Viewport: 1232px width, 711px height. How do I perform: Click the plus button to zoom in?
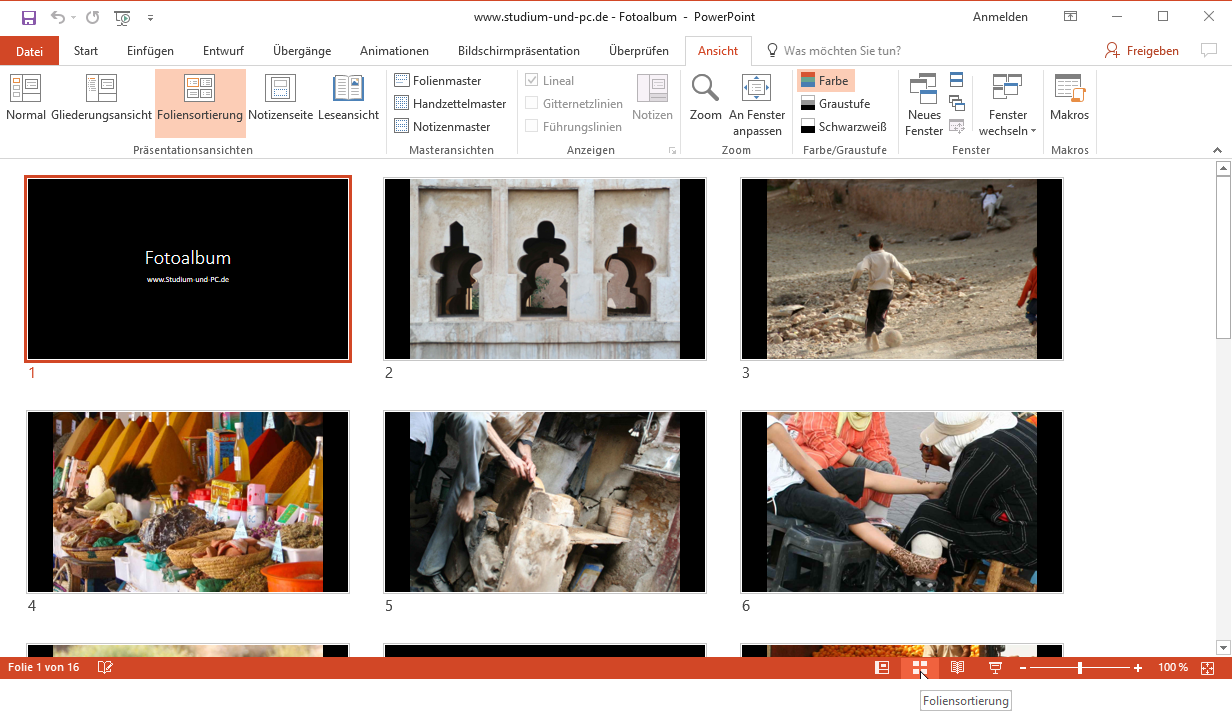coord(1138,667)
